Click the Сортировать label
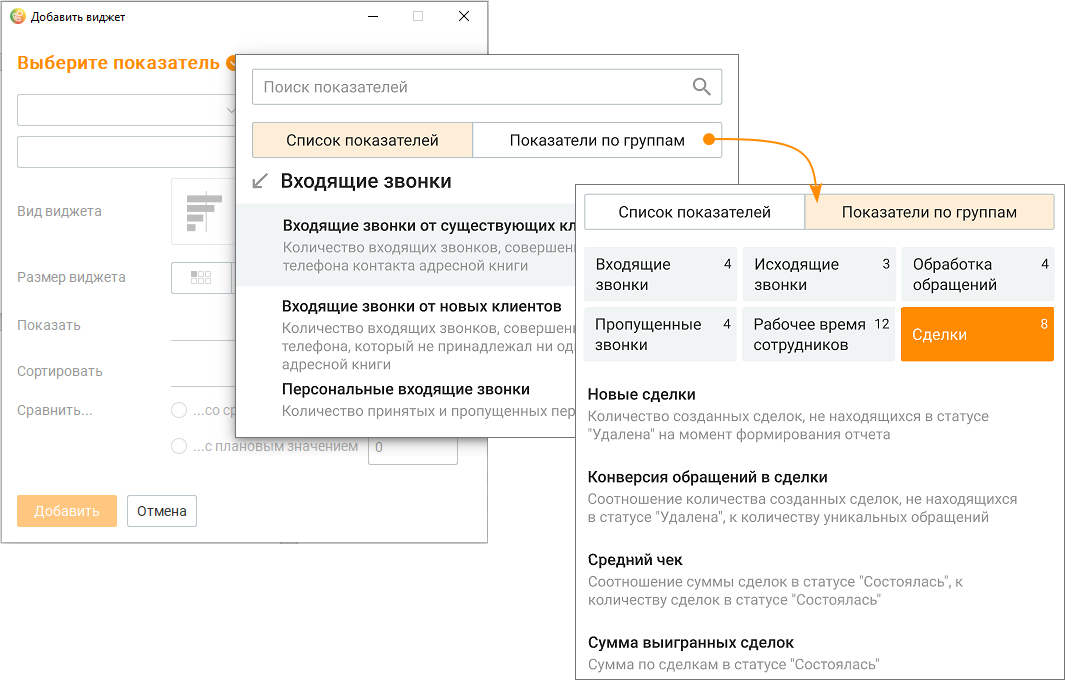 [x=60, y=372]
